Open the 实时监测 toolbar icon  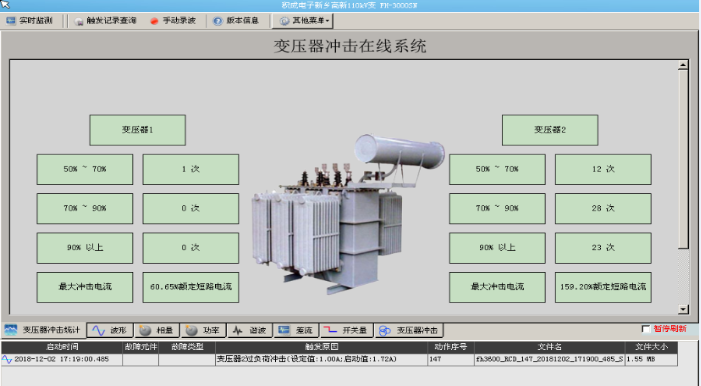coord(11,21)
